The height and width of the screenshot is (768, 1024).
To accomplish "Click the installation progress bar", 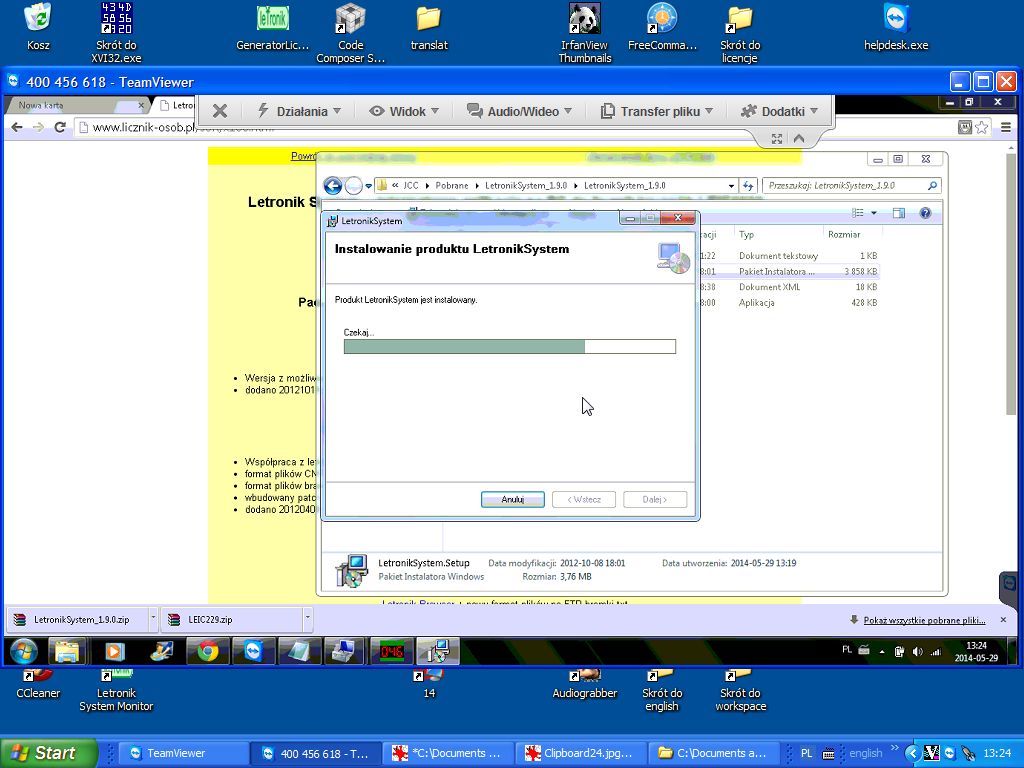I will pos(509,347).
